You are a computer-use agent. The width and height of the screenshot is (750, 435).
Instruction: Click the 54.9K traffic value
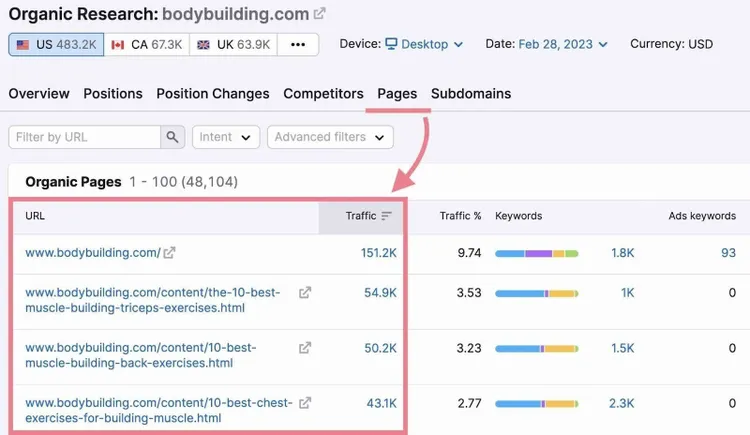pos(380,292)
